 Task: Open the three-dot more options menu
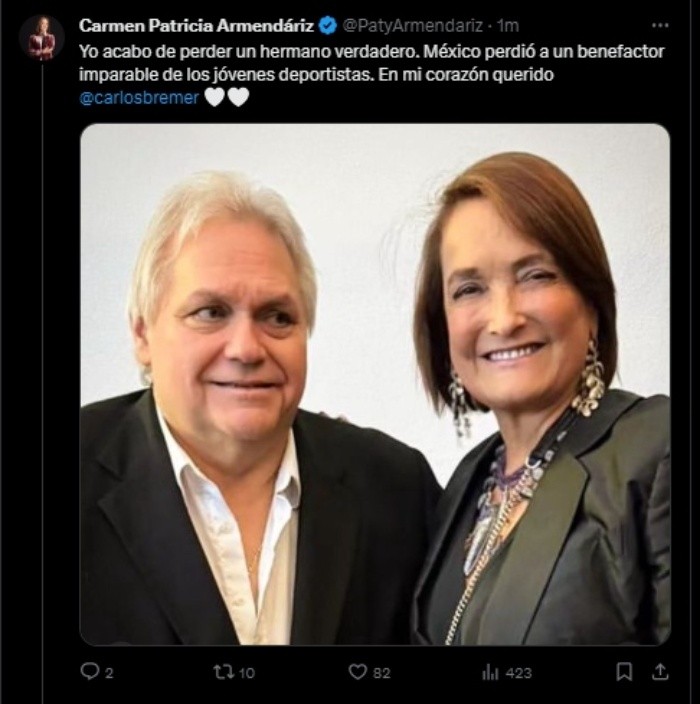click(x=659, y=25)
